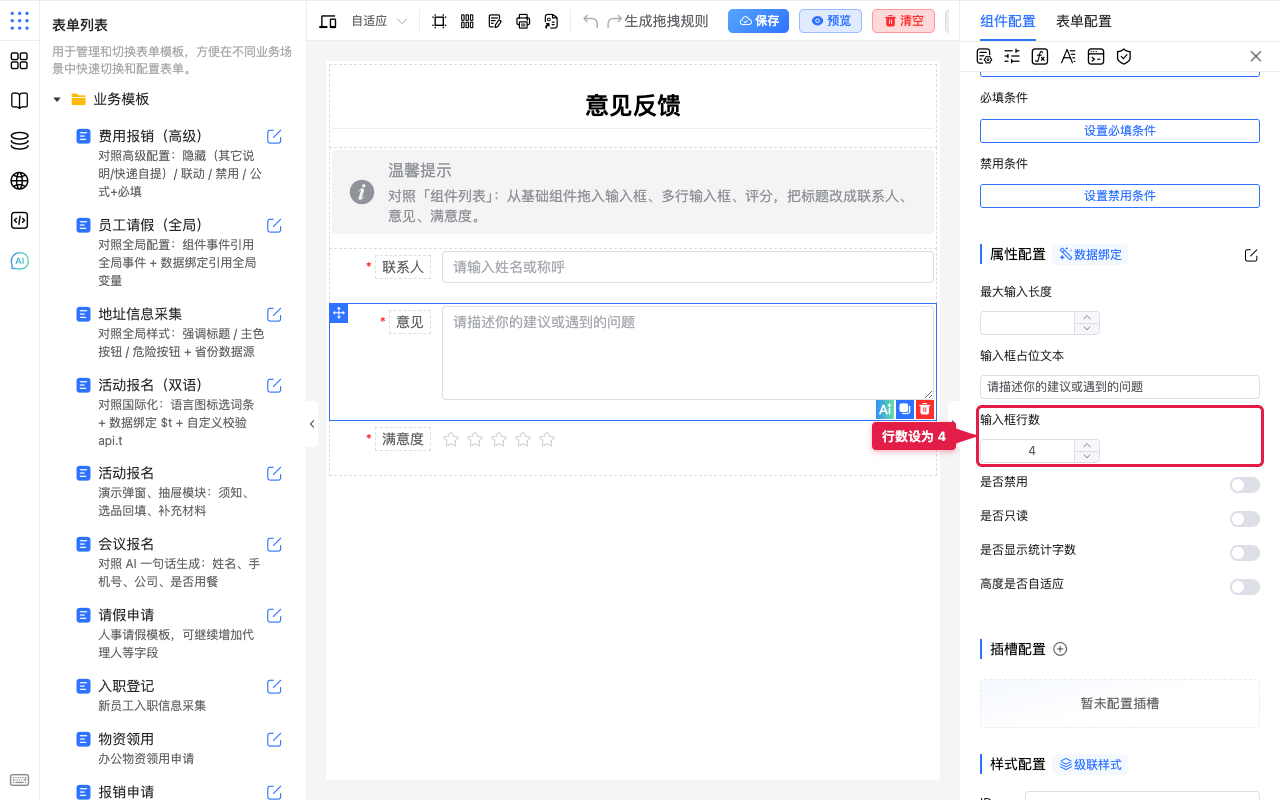
Task: Open the 自适应 device size dropdown
Action: pos(378,21)
